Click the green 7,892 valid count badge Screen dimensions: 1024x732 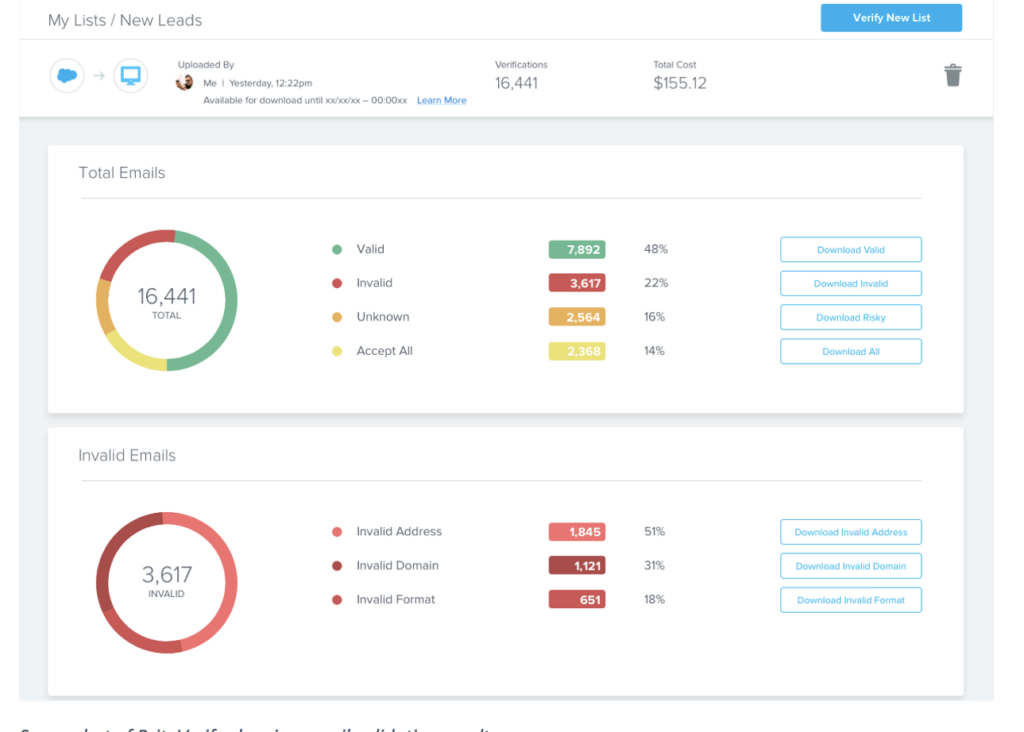[576, 250]
